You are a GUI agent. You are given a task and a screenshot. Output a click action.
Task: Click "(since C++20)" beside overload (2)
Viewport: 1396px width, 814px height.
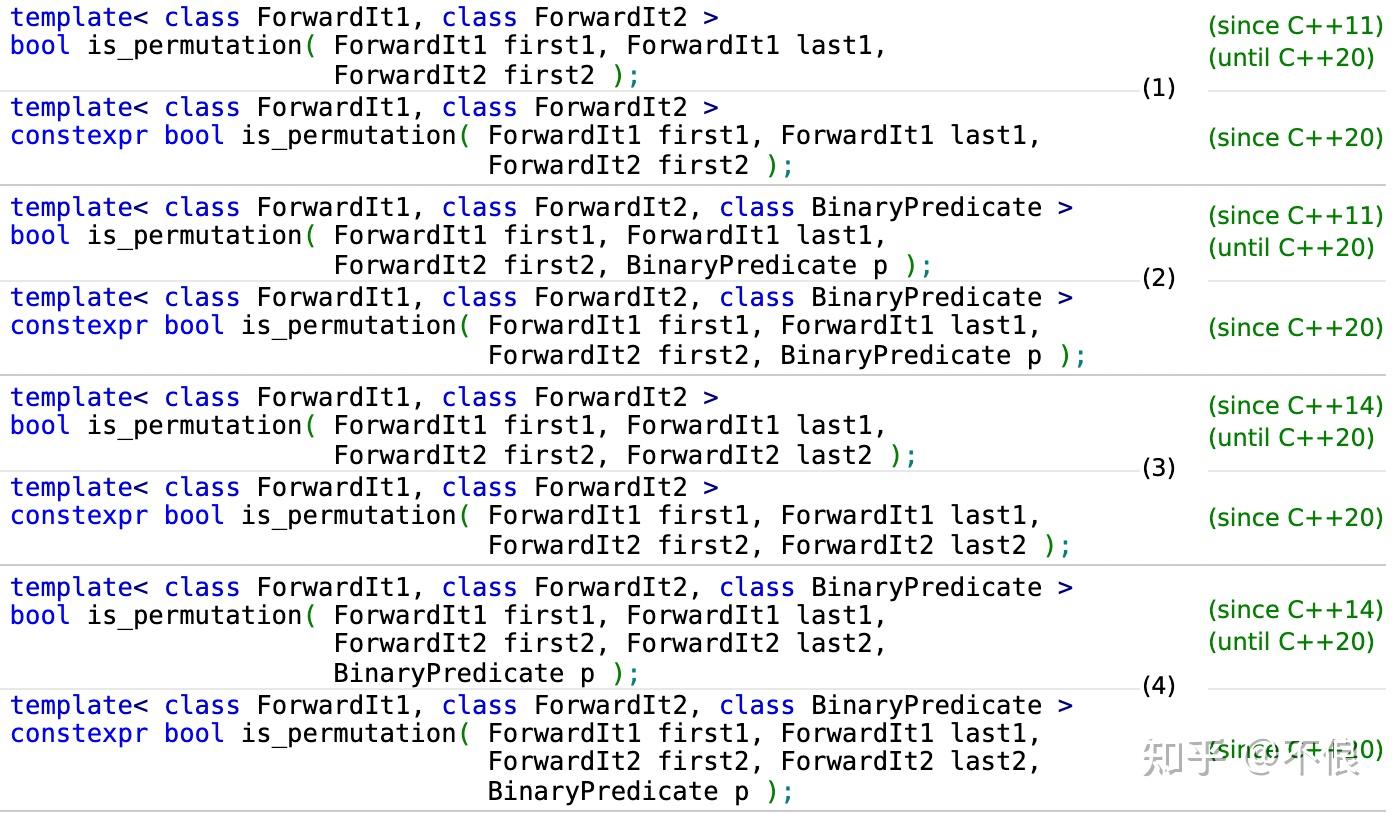click(1296, 328)
